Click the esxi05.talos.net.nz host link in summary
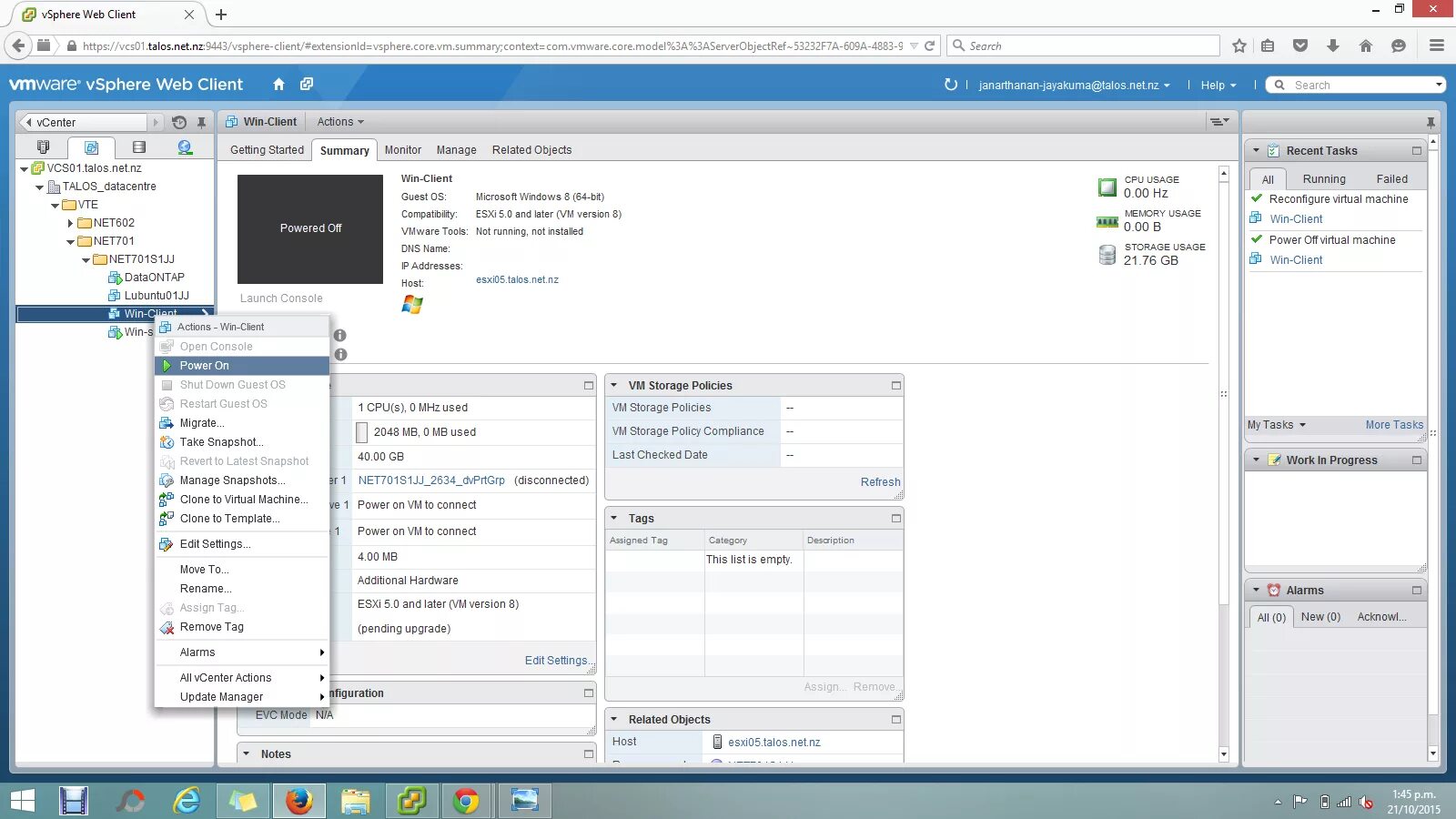1456x819 pixels. tap(517, 280)
